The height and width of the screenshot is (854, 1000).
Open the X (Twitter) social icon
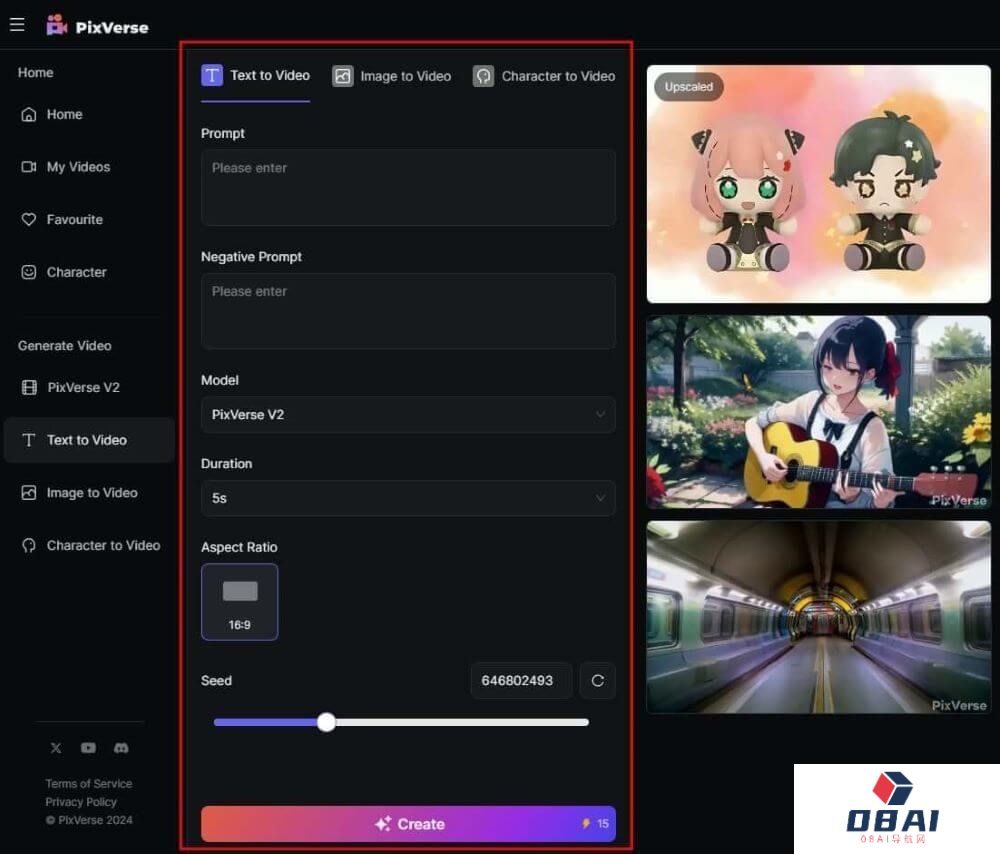coord(56,748)
